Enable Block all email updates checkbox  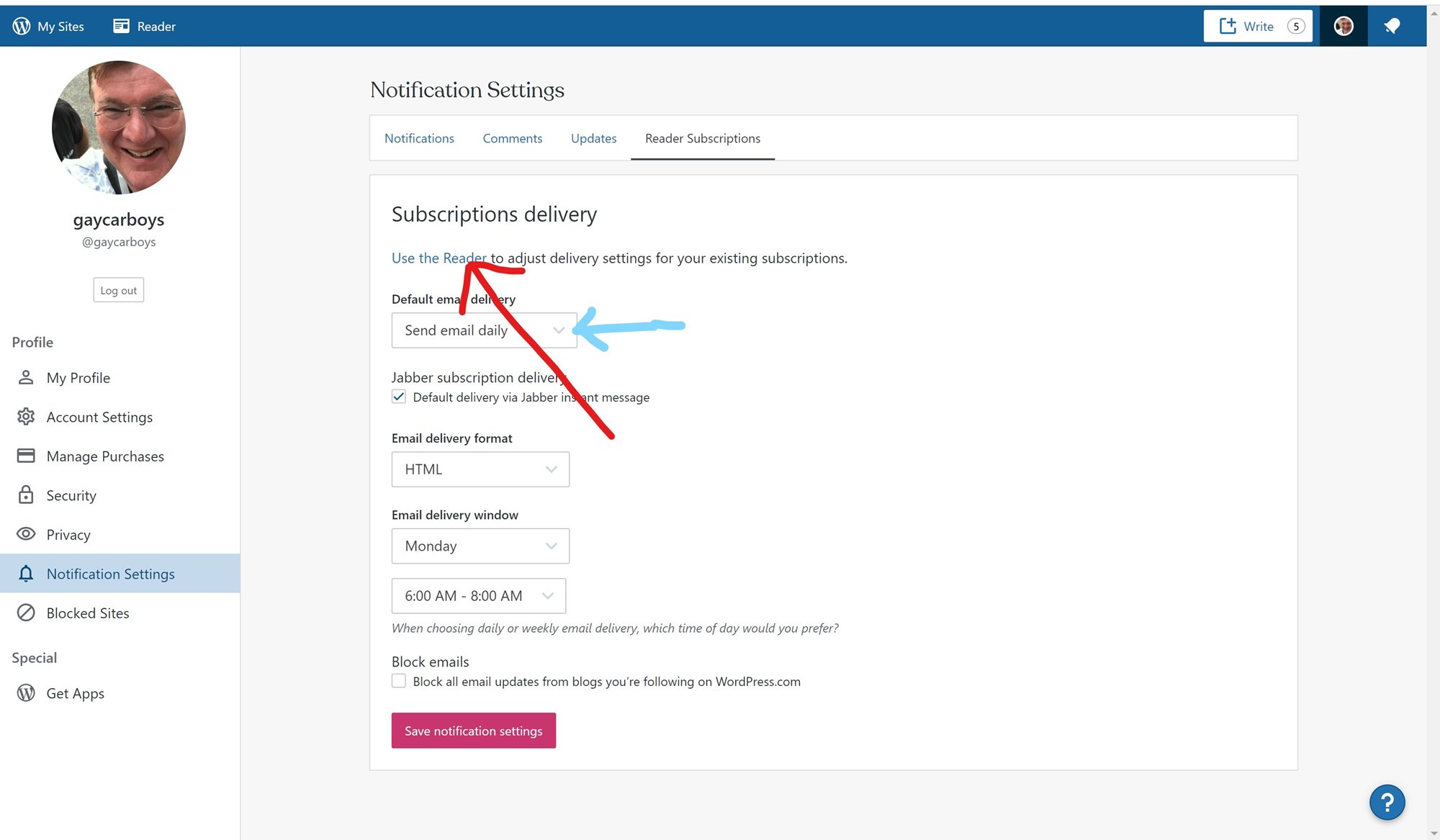pyautogui.click(x=399, y=681)
